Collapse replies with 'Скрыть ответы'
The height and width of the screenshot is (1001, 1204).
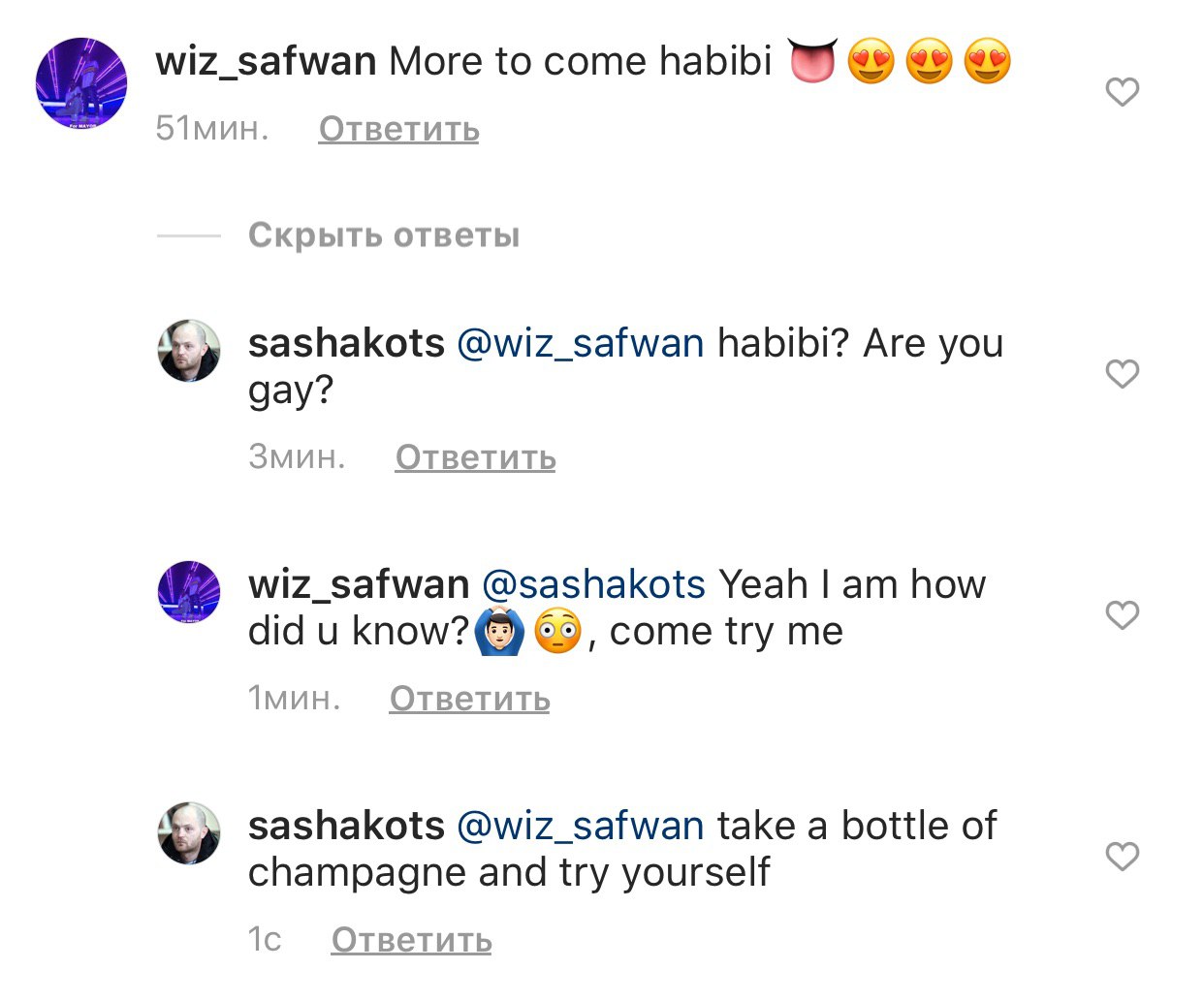(384, 235)
